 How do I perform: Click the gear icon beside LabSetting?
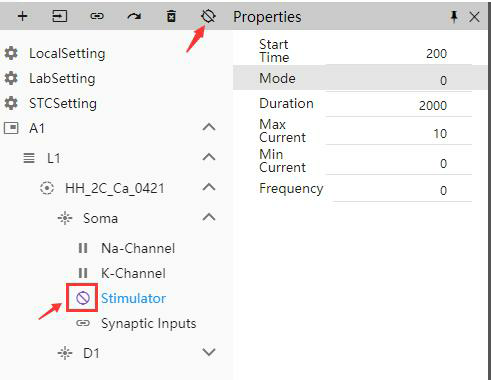[11, 78]
